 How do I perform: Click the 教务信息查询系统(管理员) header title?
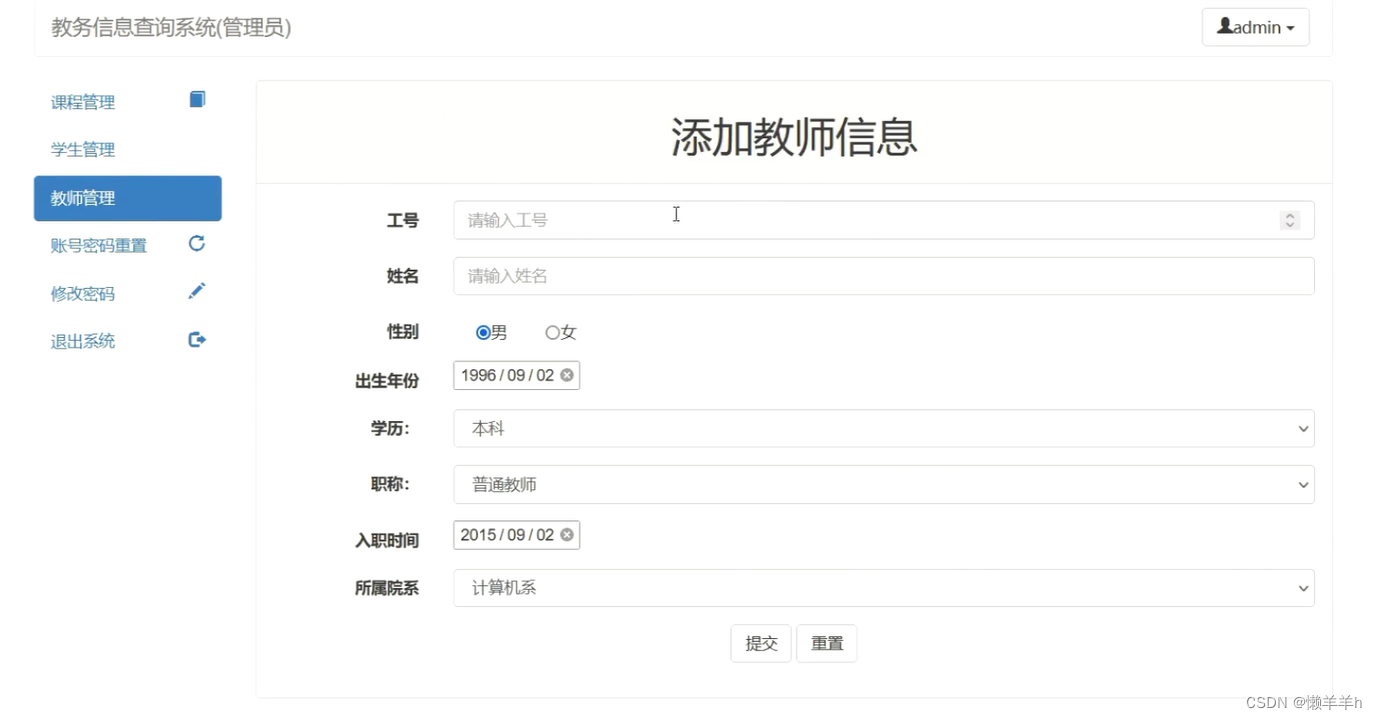click(171, 27)
